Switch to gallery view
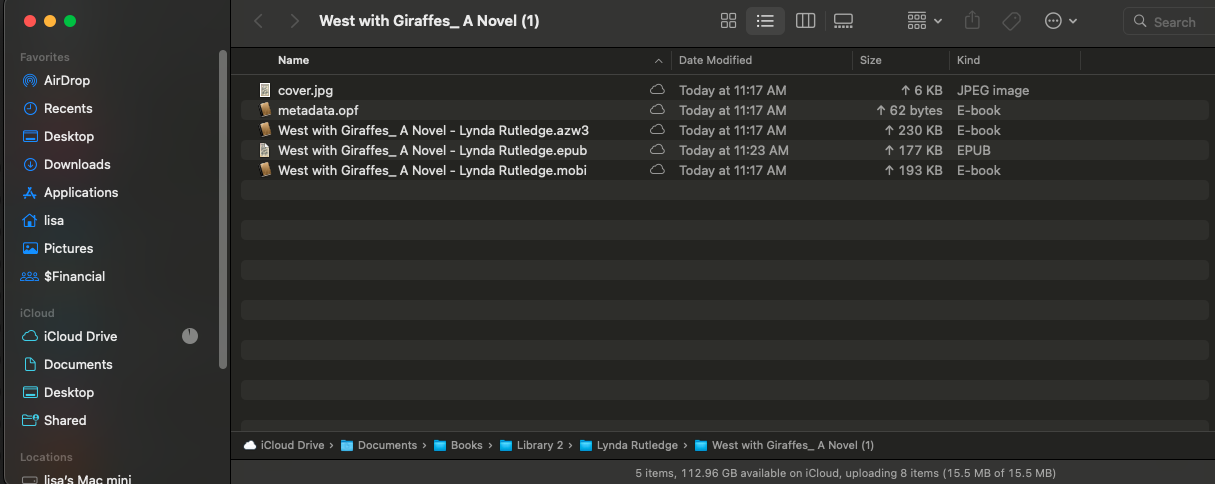Screen dimensions: 1215x484 843,21
